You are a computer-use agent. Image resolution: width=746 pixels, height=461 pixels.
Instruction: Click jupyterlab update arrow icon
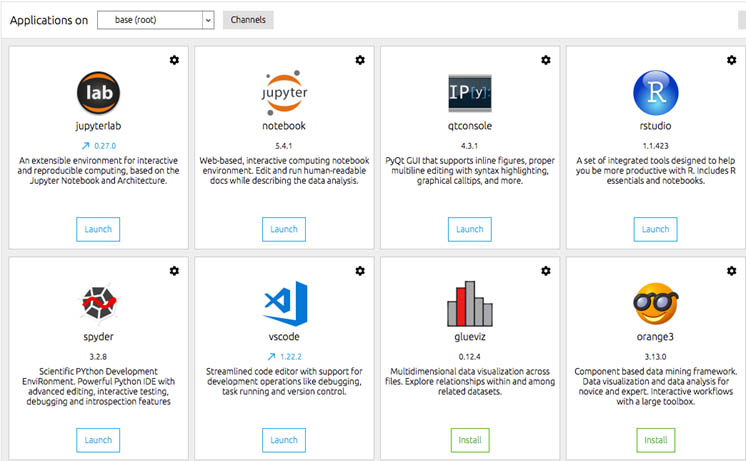click(x=85, y=146)
